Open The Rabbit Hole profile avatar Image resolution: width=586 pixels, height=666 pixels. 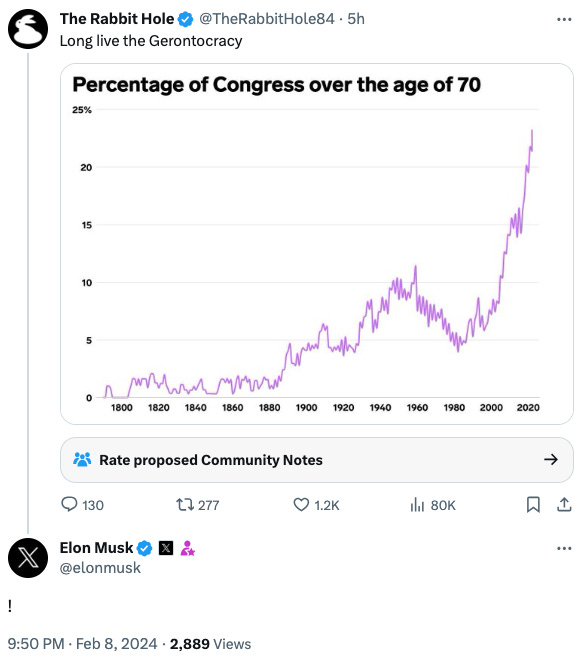click(28, 29)
